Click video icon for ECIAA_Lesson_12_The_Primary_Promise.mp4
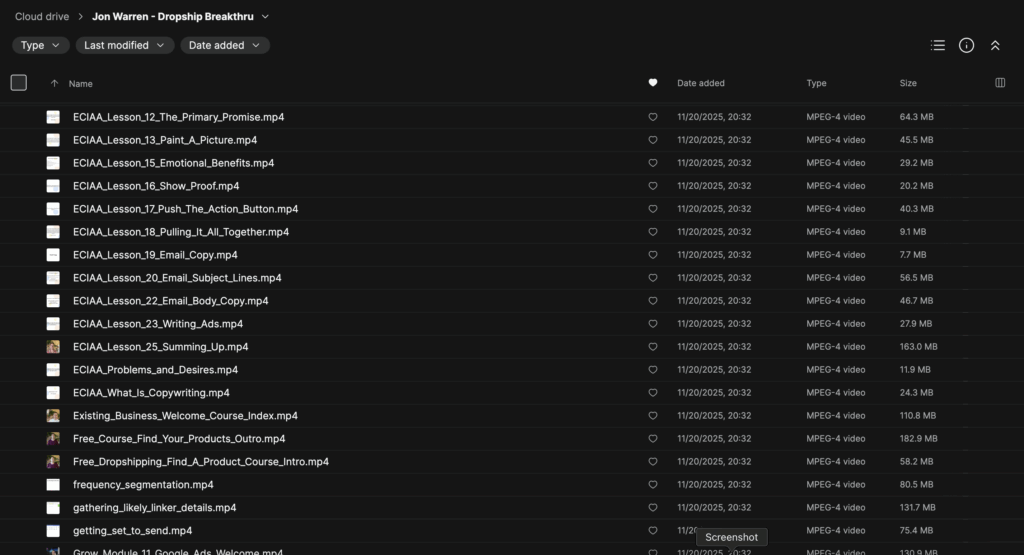The width and height of the screenshot is (1024, 555). coord(53,117)
